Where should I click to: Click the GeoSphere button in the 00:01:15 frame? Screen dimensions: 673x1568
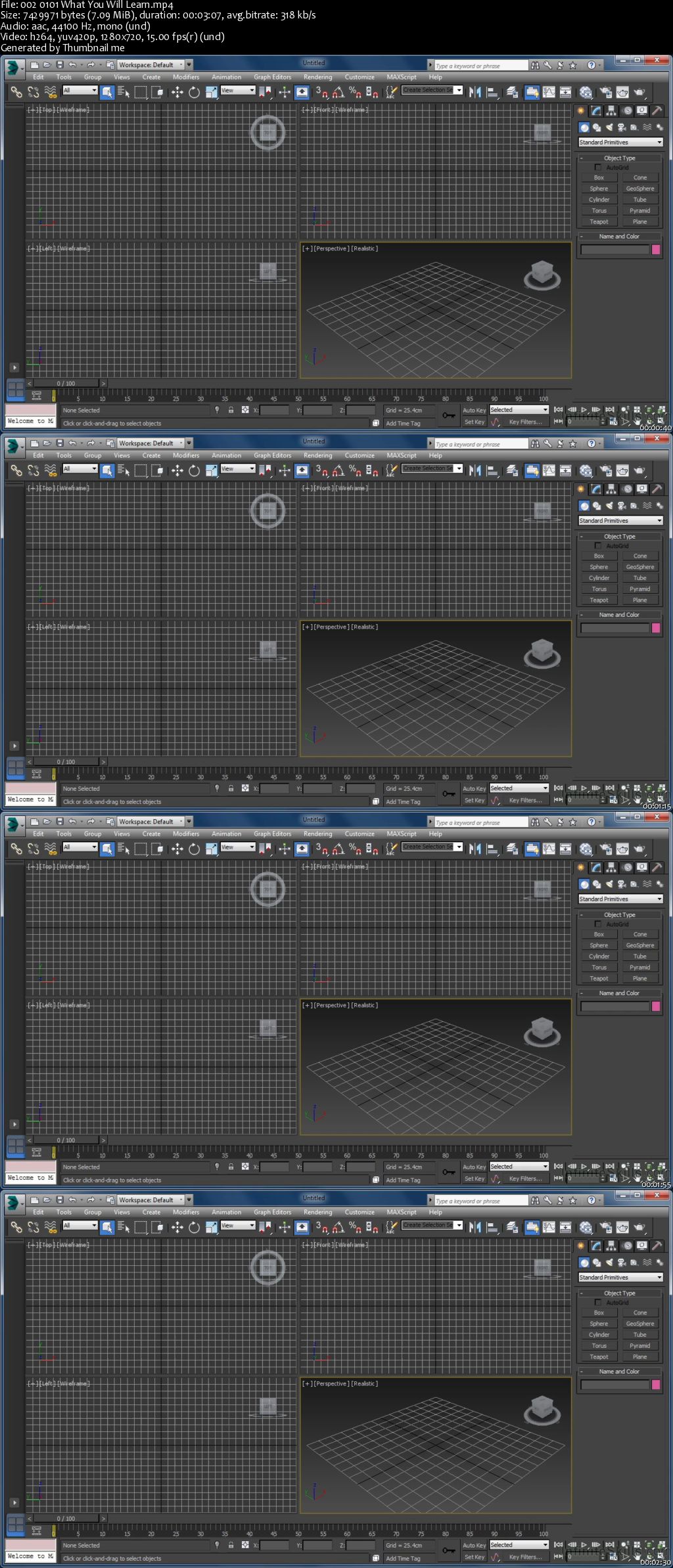(x=639, y=567)
